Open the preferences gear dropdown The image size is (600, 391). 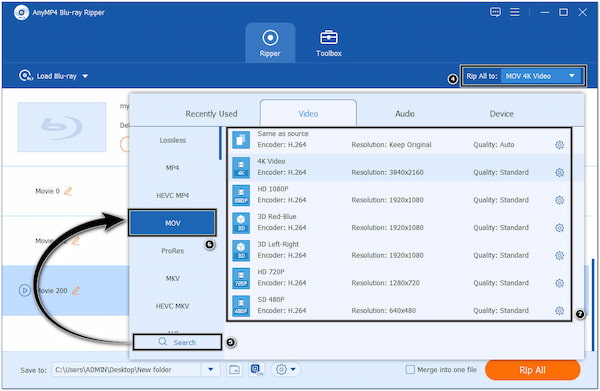click(x=286, y=370)
